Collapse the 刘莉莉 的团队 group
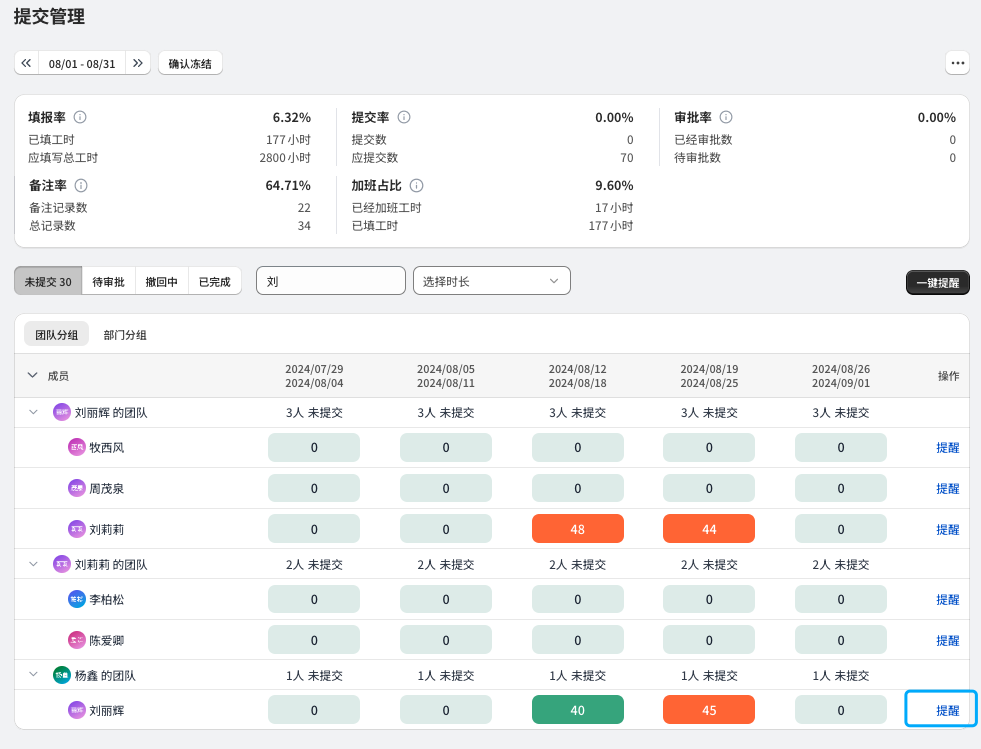This screenshot has height=749, width=981. pyautogui.click(x=34, y=564)
